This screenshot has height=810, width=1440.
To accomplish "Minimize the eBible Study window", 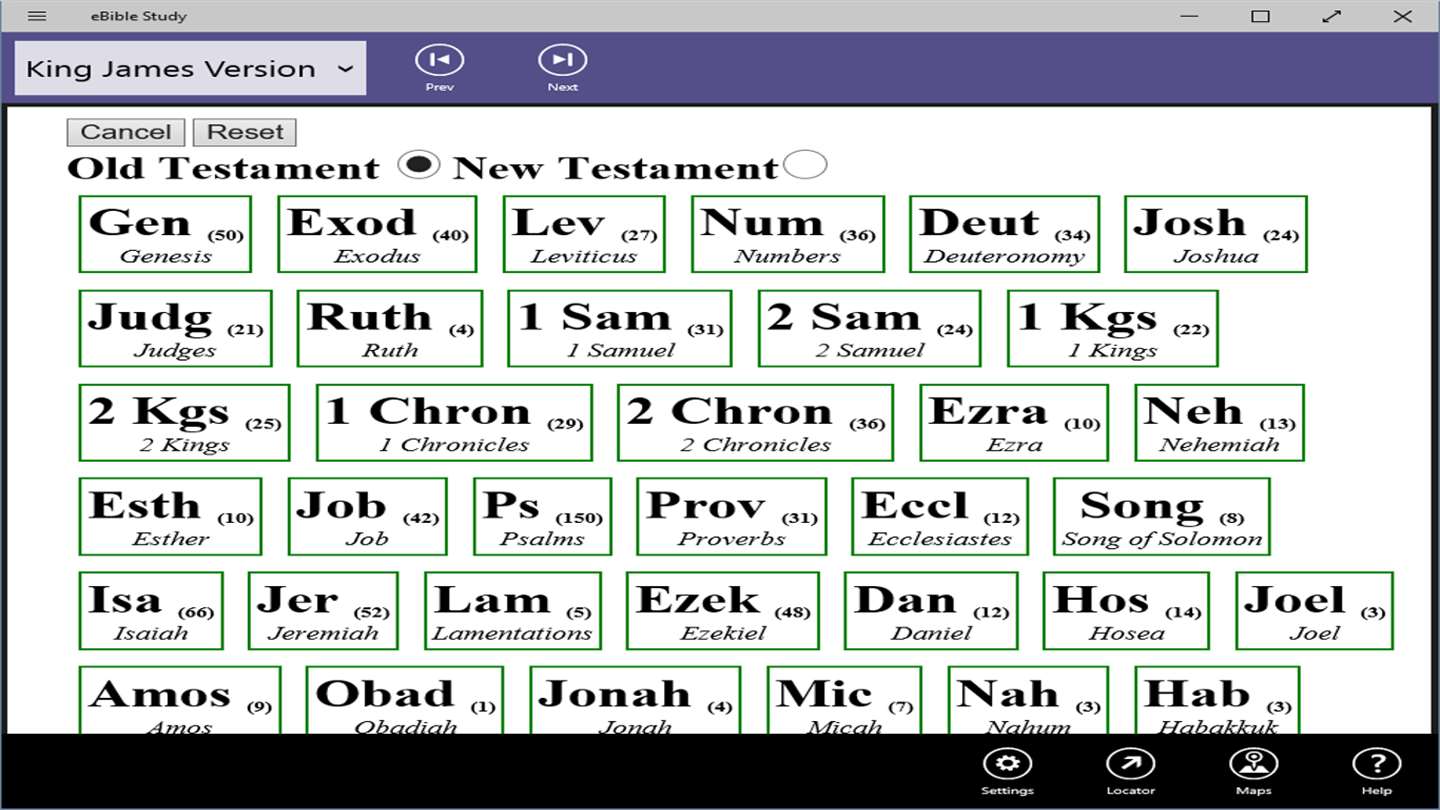I will (x=1189, y=16).
